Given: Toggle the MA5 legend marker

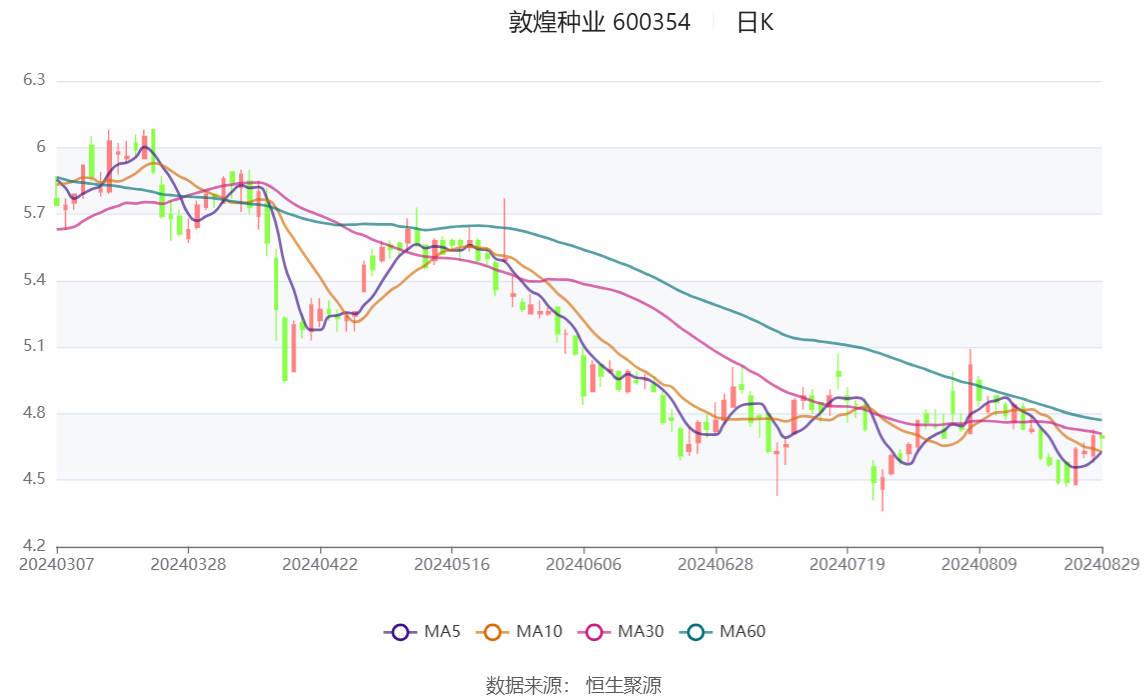Looking at the screenshot, I should click(400, 632).
